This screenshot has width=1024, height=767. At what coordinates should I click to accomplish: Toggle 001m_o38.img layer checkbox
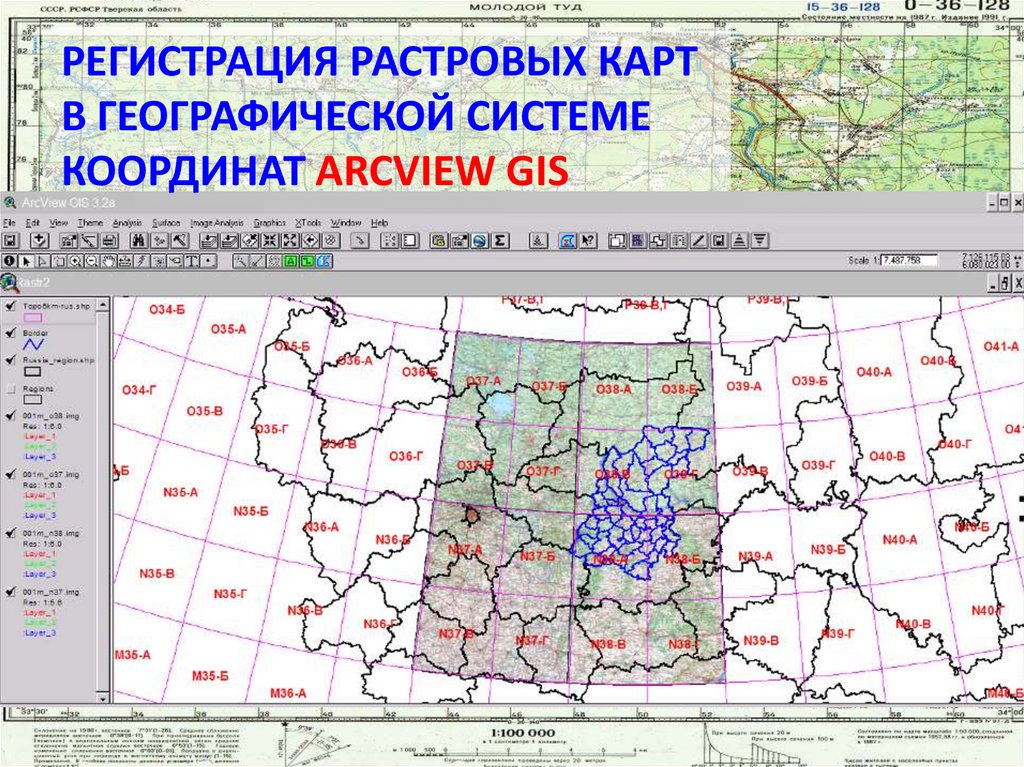10,416
